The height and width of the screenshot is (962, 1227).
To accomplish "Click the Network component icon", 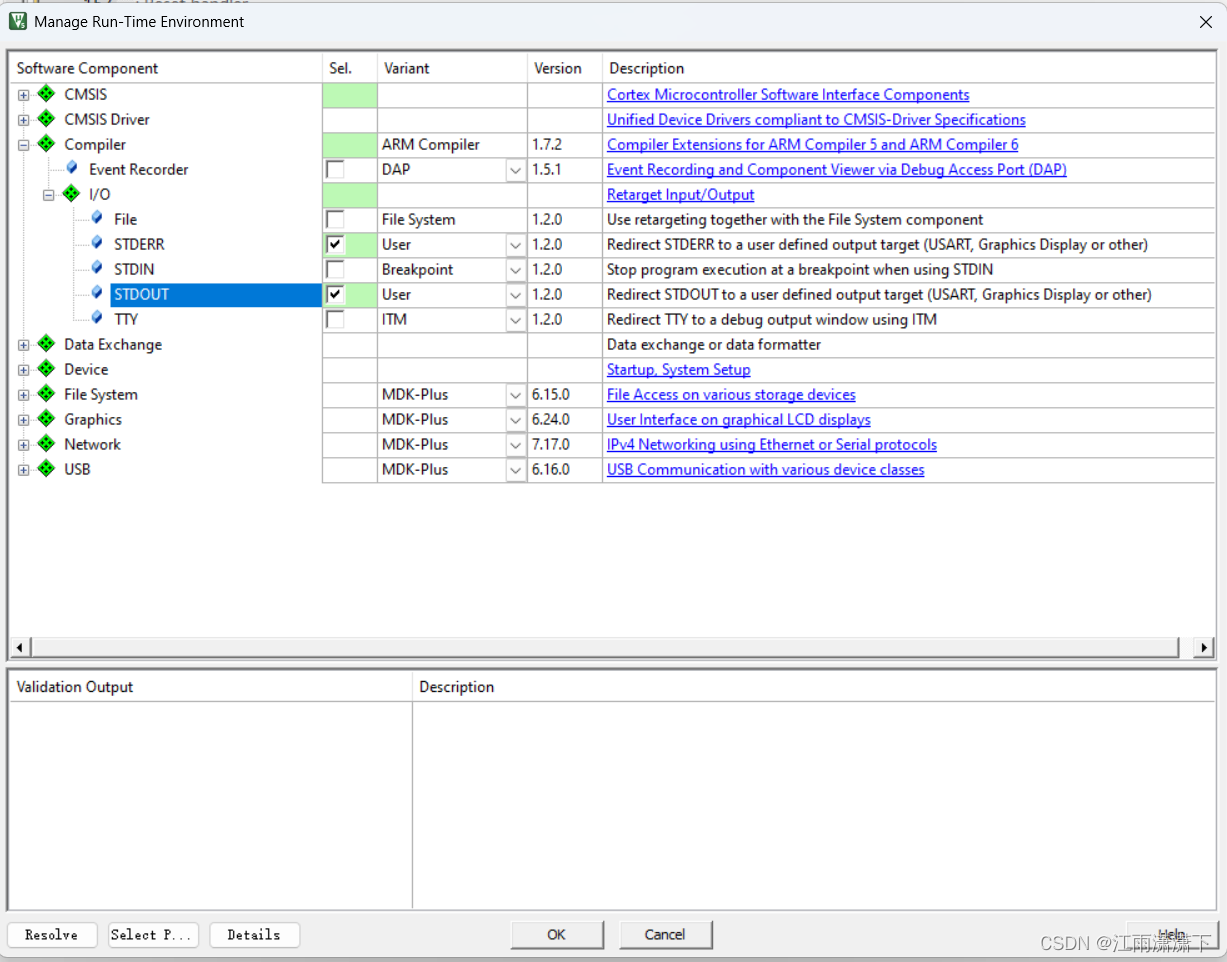I will point(46,444).
